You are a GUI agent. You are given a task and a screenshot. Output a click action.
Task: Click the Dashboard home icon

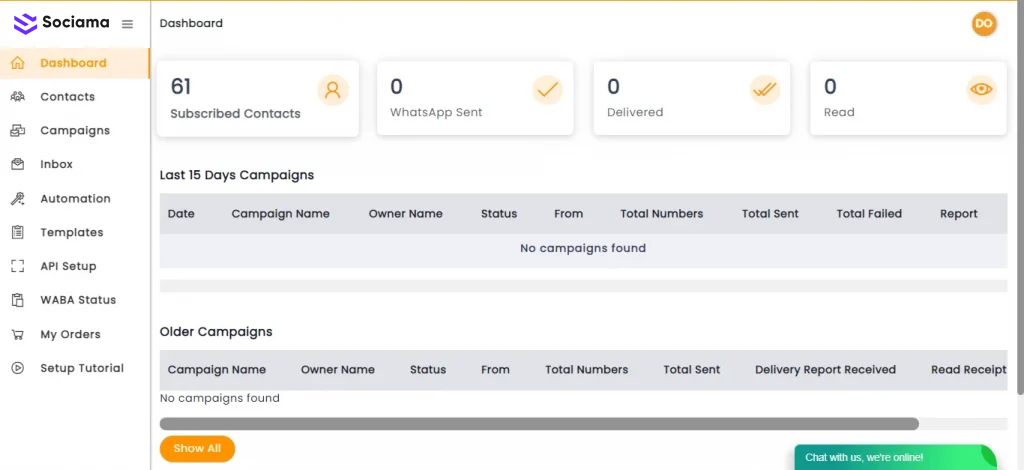[18, 63]
